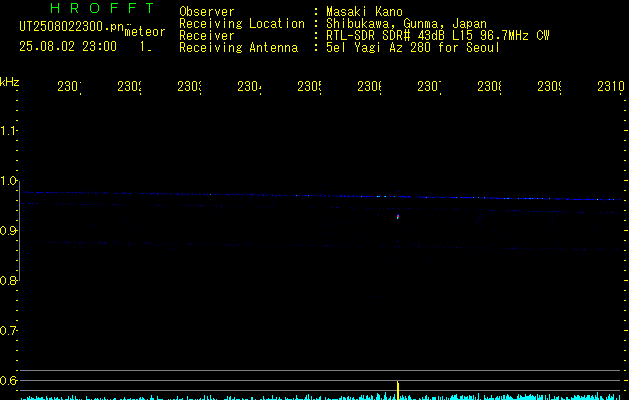Click the HROFFT title text
This screenshot has width=629, height=400.
102,8
